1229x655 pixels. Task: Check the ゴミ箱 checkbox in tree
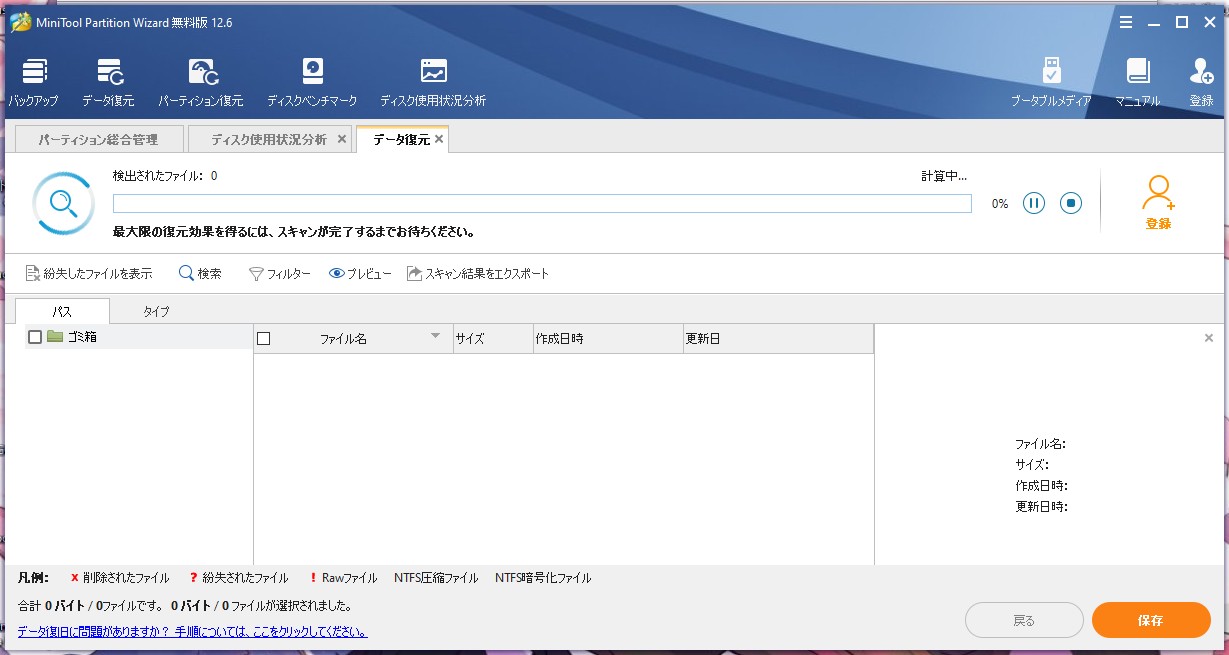tap(35, 337)
